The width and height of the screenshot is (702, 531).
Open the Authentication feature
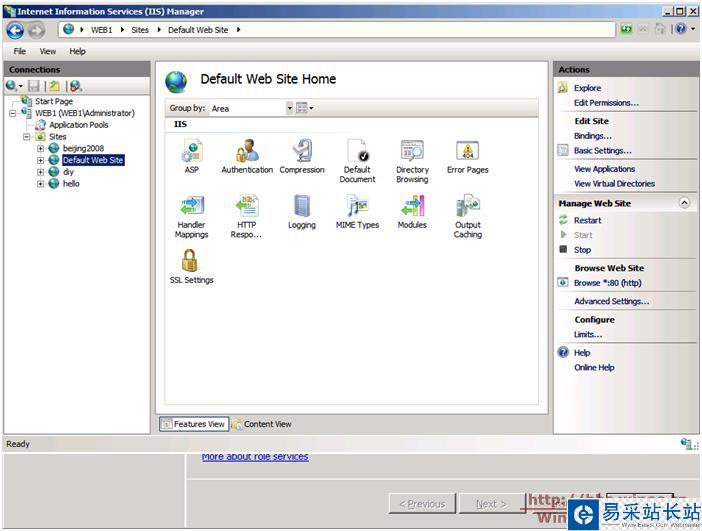click(x=247, y=156)
